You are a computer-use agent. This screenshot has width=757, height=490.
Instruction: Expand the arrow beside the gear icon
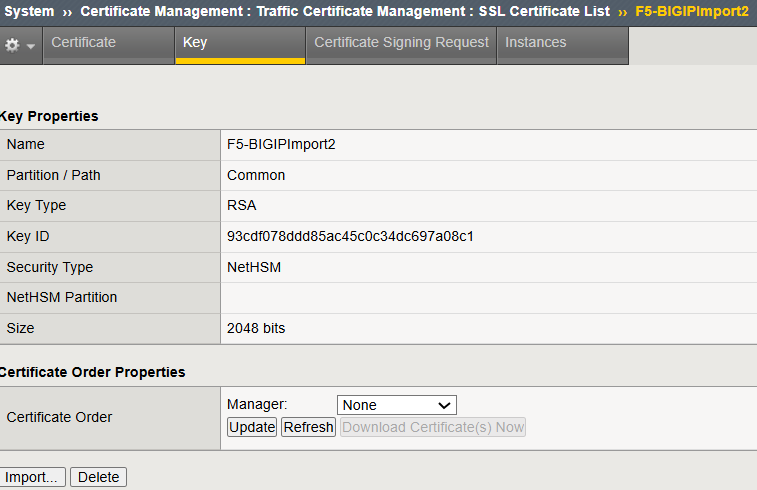click(31, 46)
